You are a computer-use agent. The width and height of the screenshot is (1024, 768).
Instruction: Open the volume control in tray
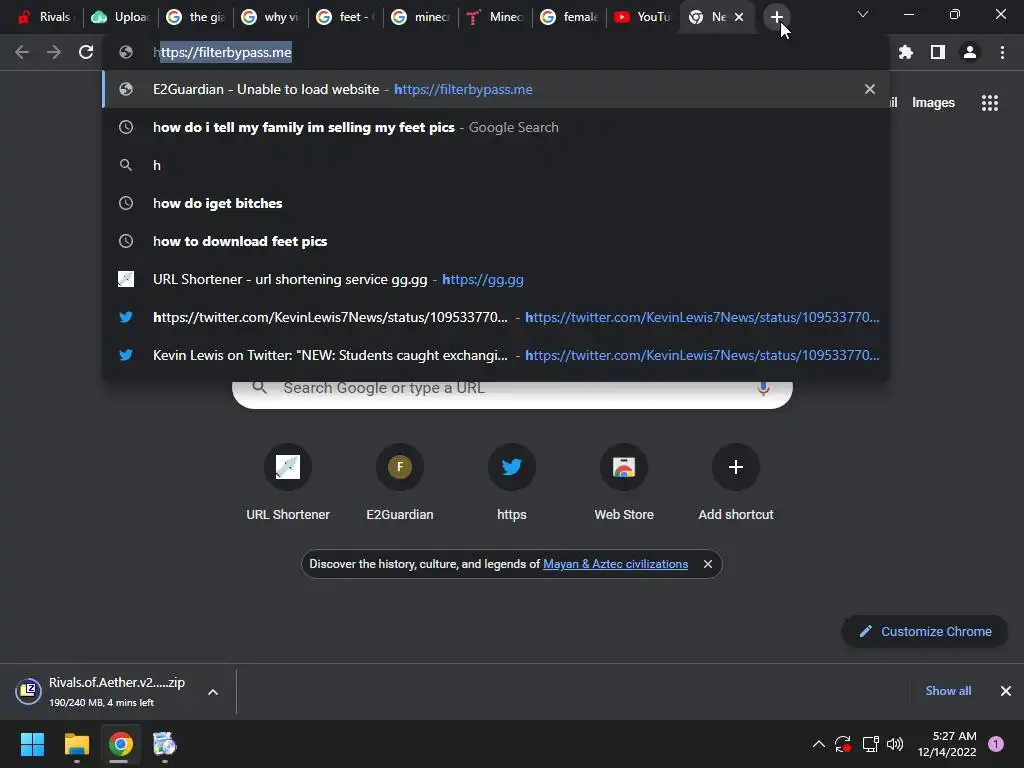click(x=895, y=744)
